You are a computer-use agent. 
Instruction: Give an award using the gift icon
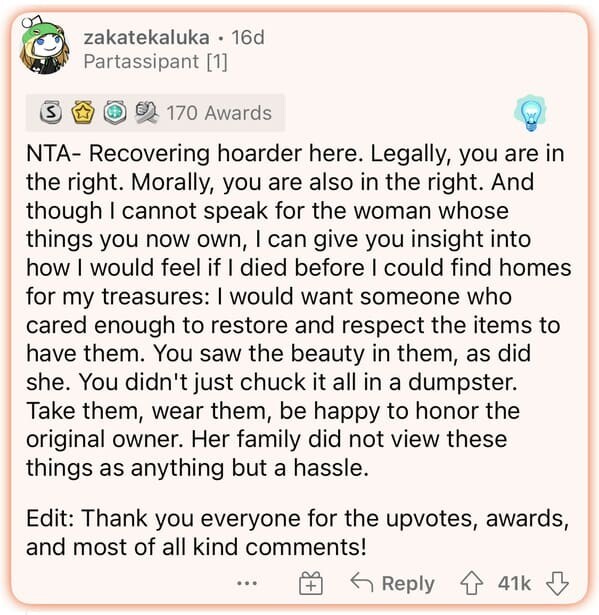311,583
